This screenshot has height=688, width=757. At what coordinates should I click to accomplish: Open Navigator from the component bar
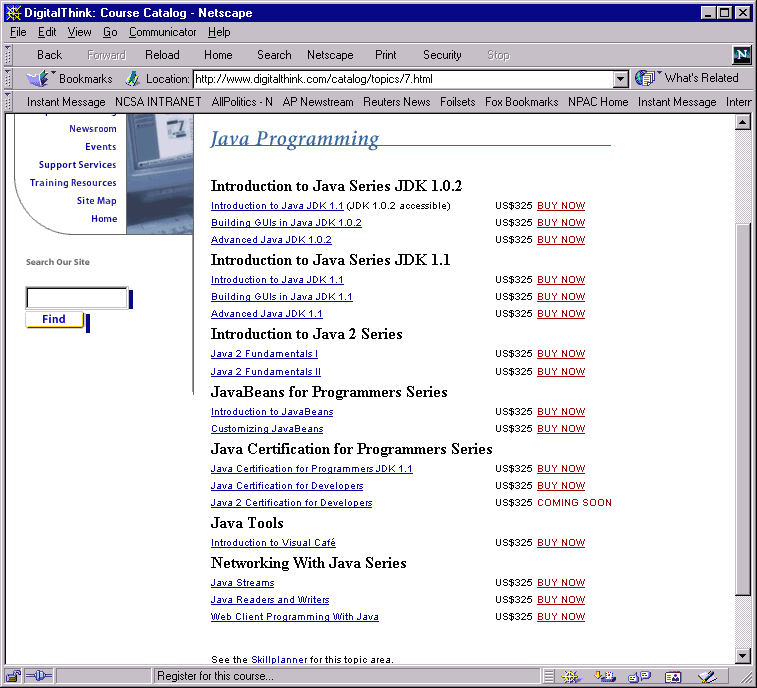tap(571, 676)
